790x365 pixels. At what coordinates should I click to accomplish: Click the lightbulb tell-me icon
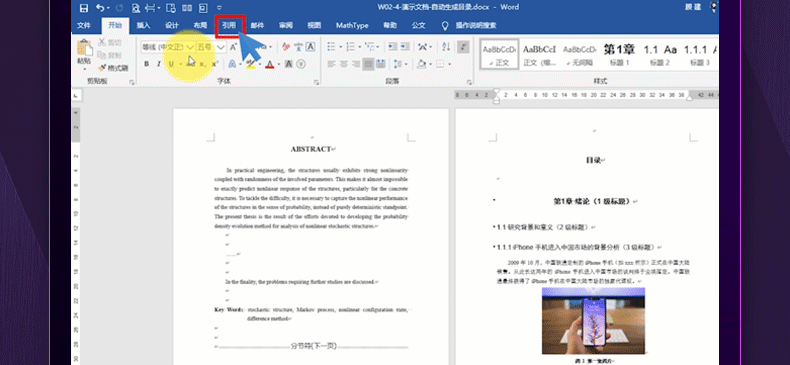click(445, 26)
